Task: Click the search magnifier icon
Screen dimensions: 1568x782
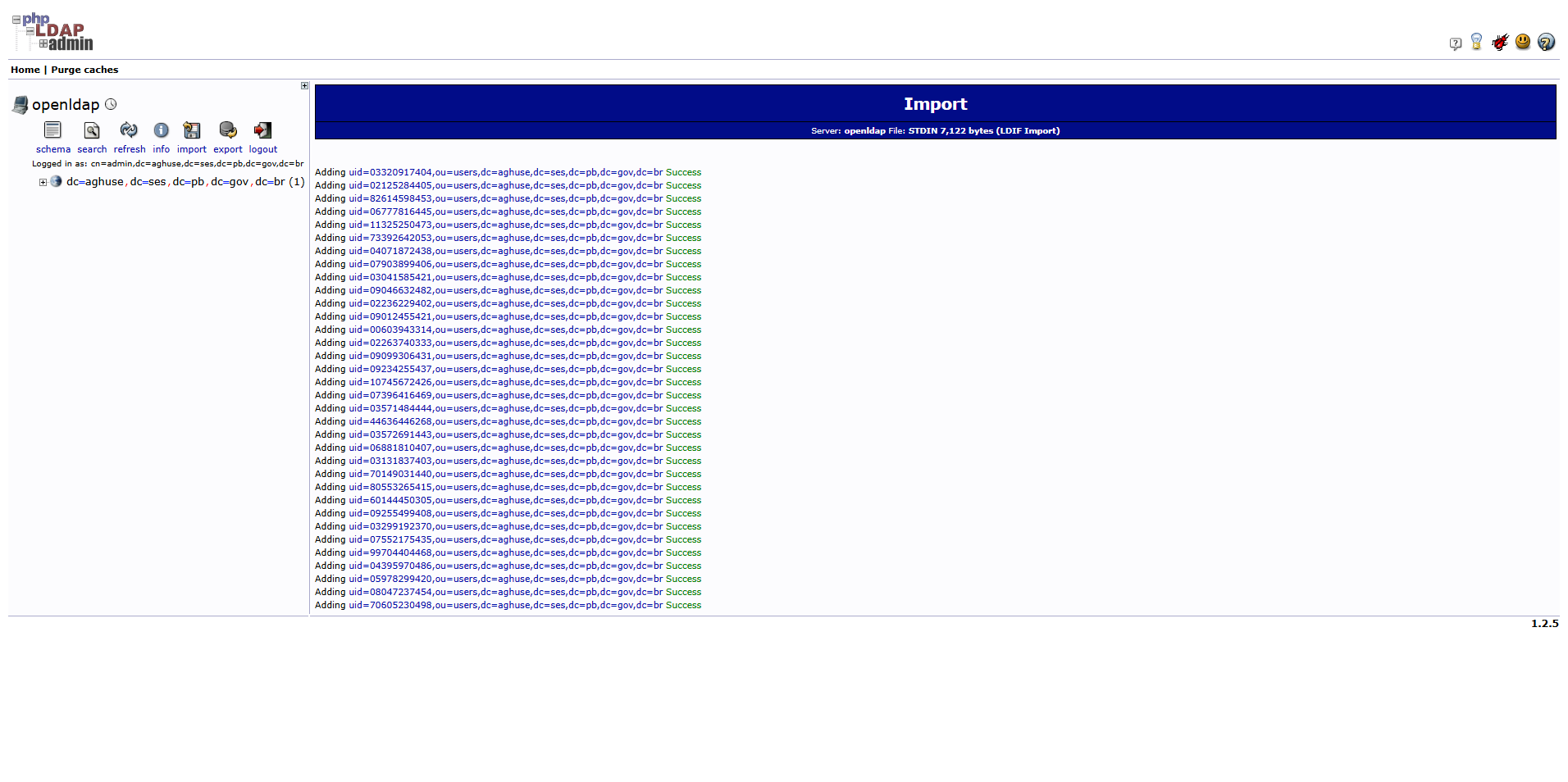Action: (x=92, y=130)
